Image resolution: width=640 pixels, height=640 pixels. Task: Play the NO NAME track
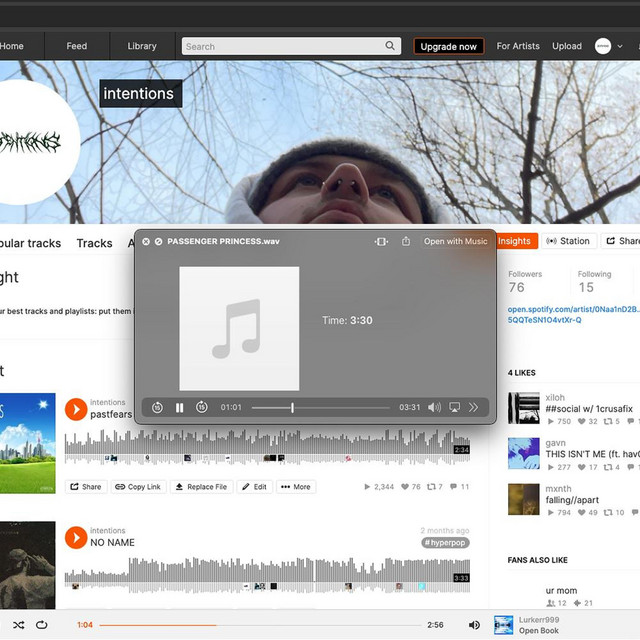point(76,537)
